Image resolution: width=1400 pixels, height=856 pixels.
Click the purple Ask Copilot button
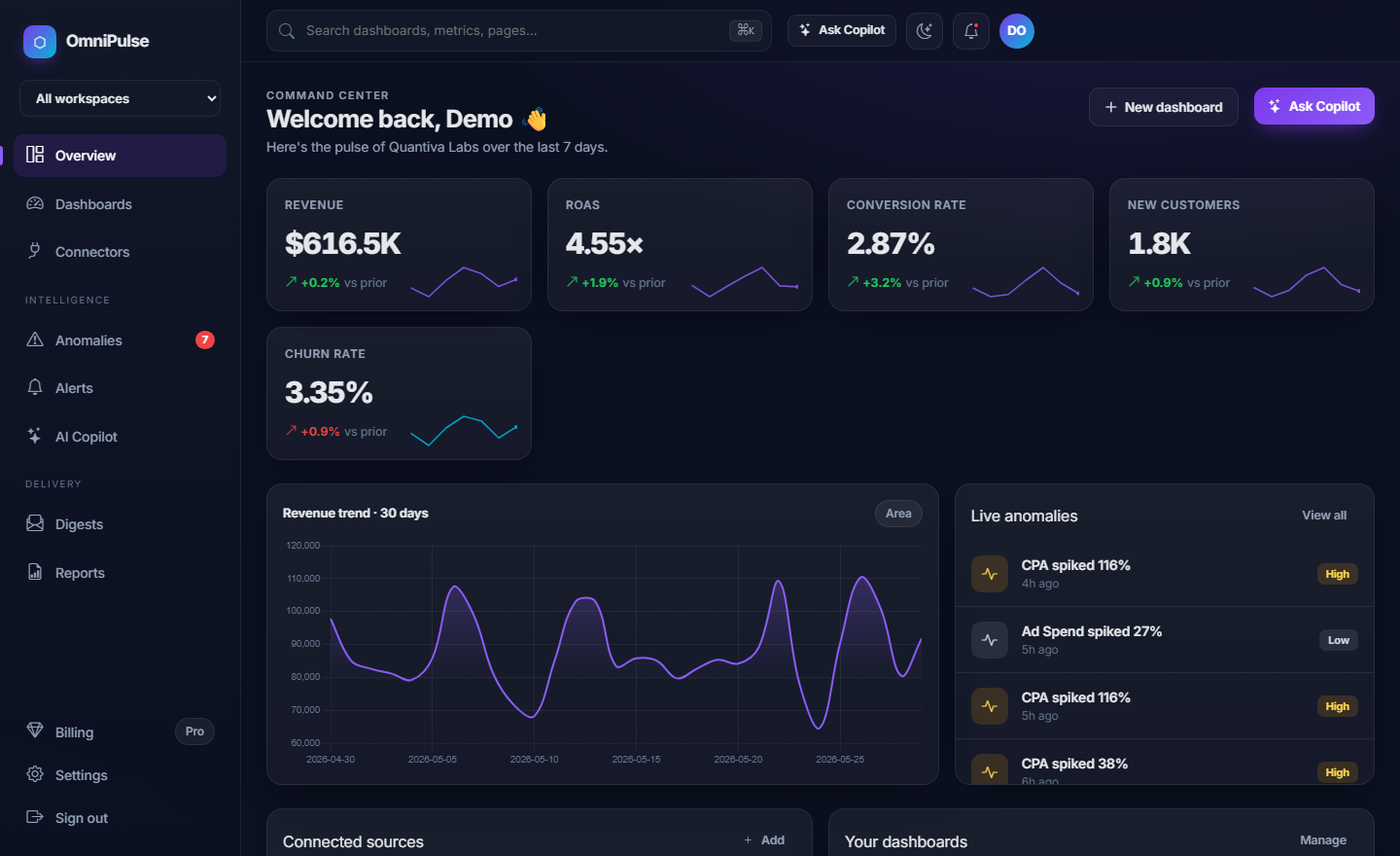[x=1314, y=106]
